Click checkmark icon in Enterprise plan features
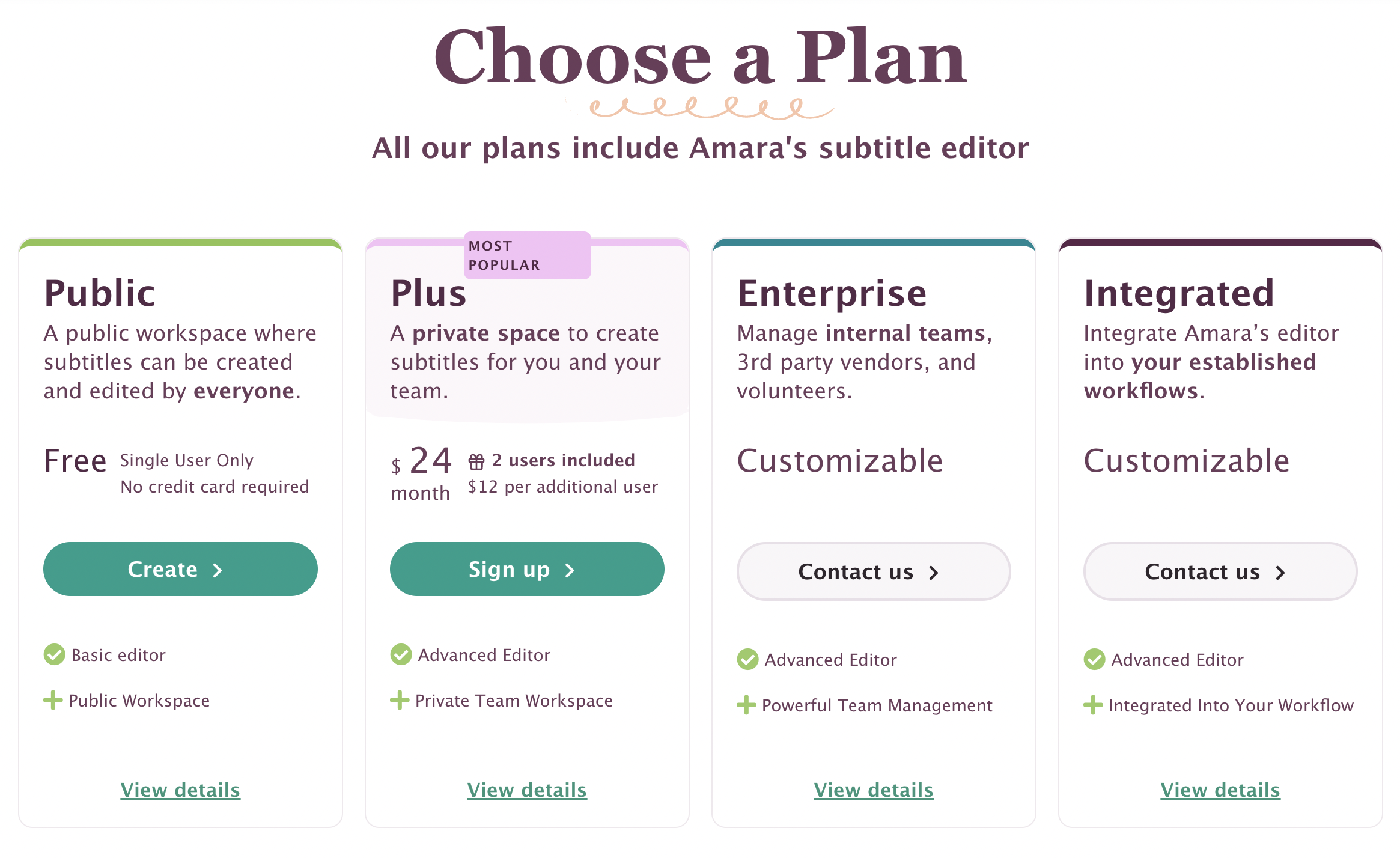This screenshot has width=1400, height=858. pos(747,659)
